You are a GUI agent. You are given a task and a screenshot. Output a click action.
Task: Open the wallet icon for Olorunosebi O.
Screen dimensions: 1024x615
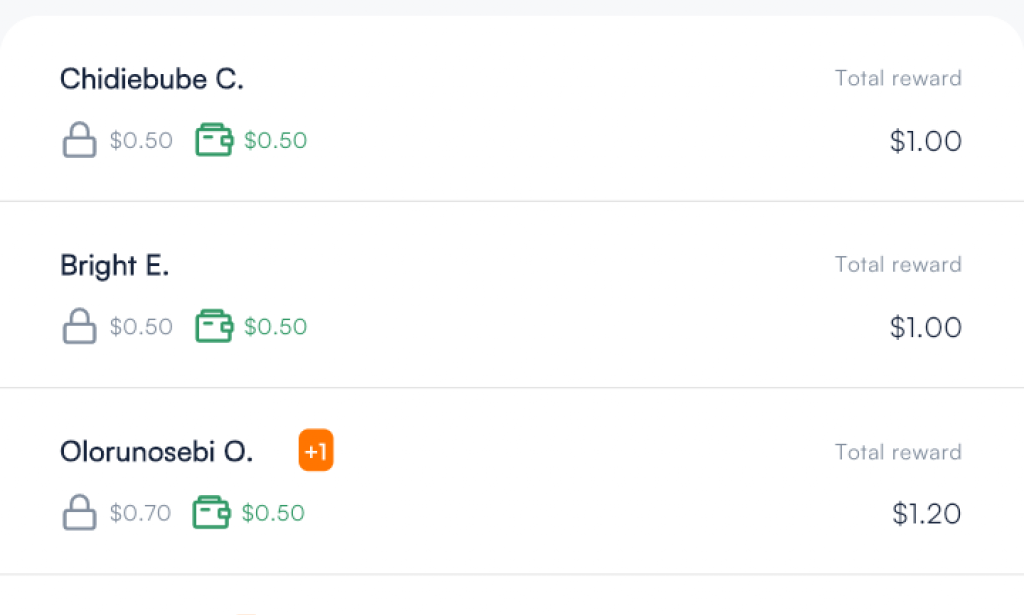211,513
